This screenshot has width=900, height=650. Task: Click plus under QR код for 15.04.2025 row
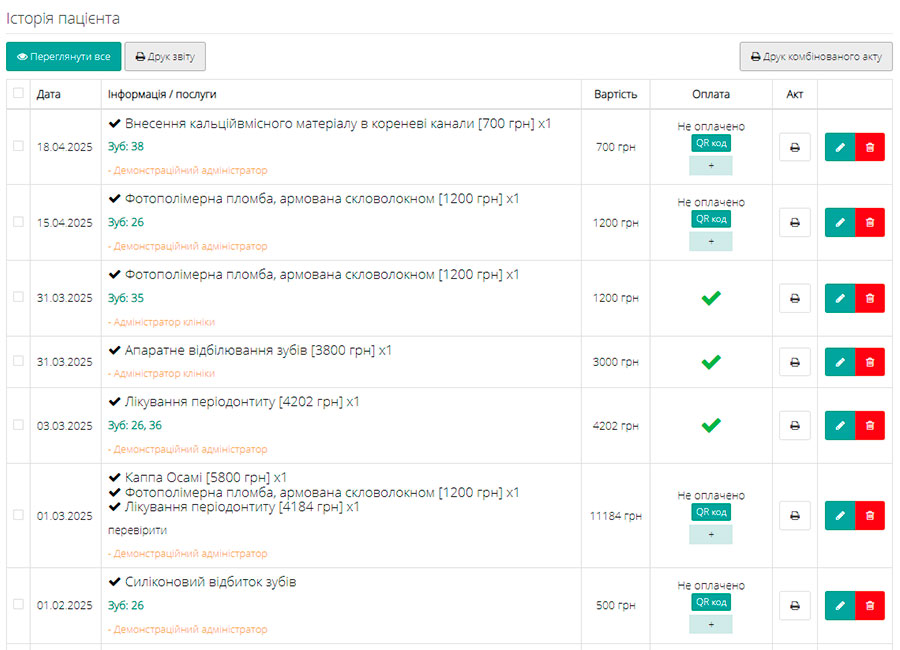[x=711, y=241]
